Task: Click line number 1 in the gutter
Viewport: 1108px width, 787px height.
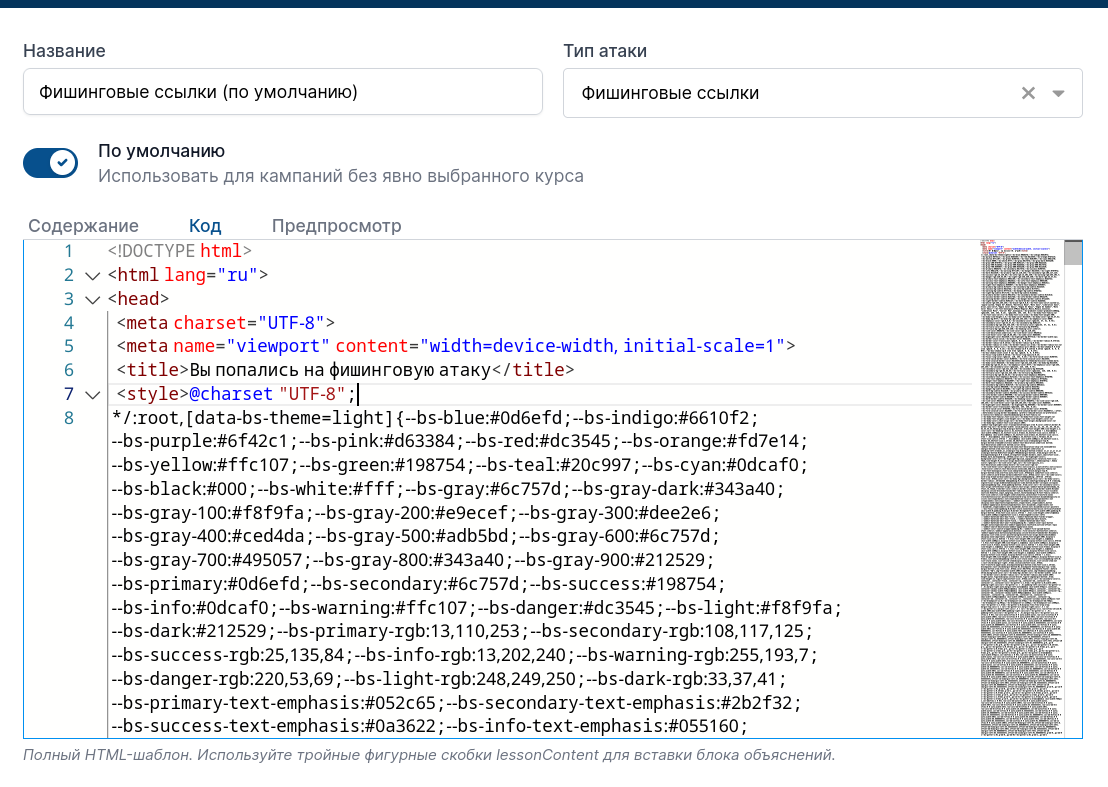Action: click(x=69, y=252)
